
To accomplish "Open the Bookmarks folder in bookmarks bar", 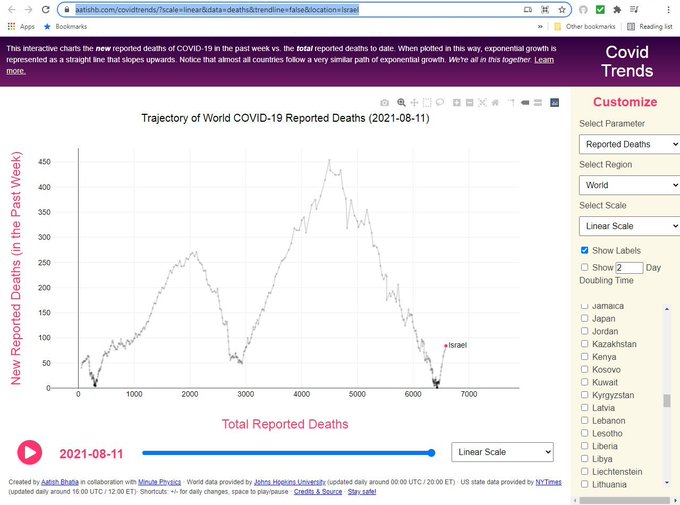I will tap(65, 26).
